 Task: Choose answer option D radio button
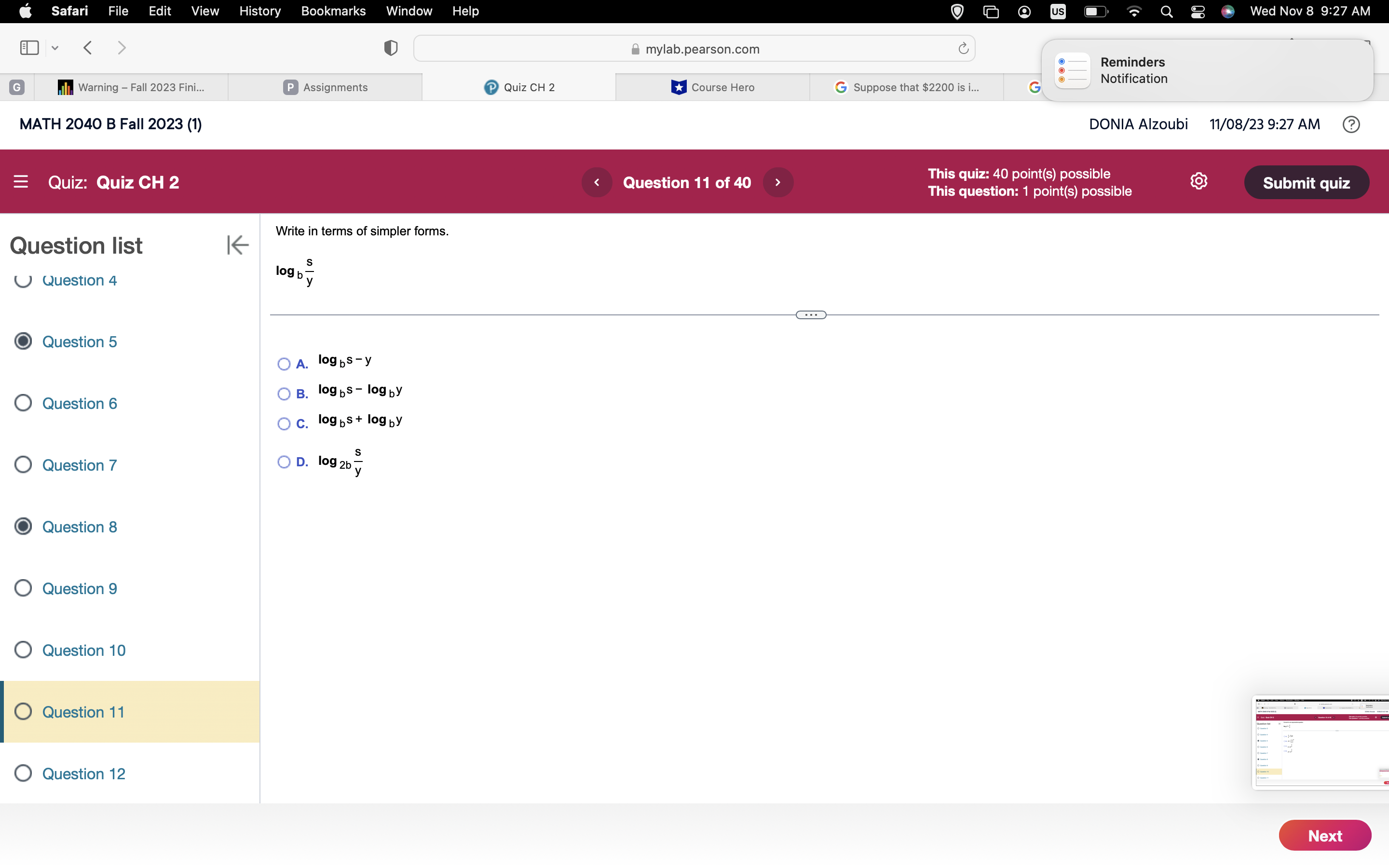tap(284, 461)
